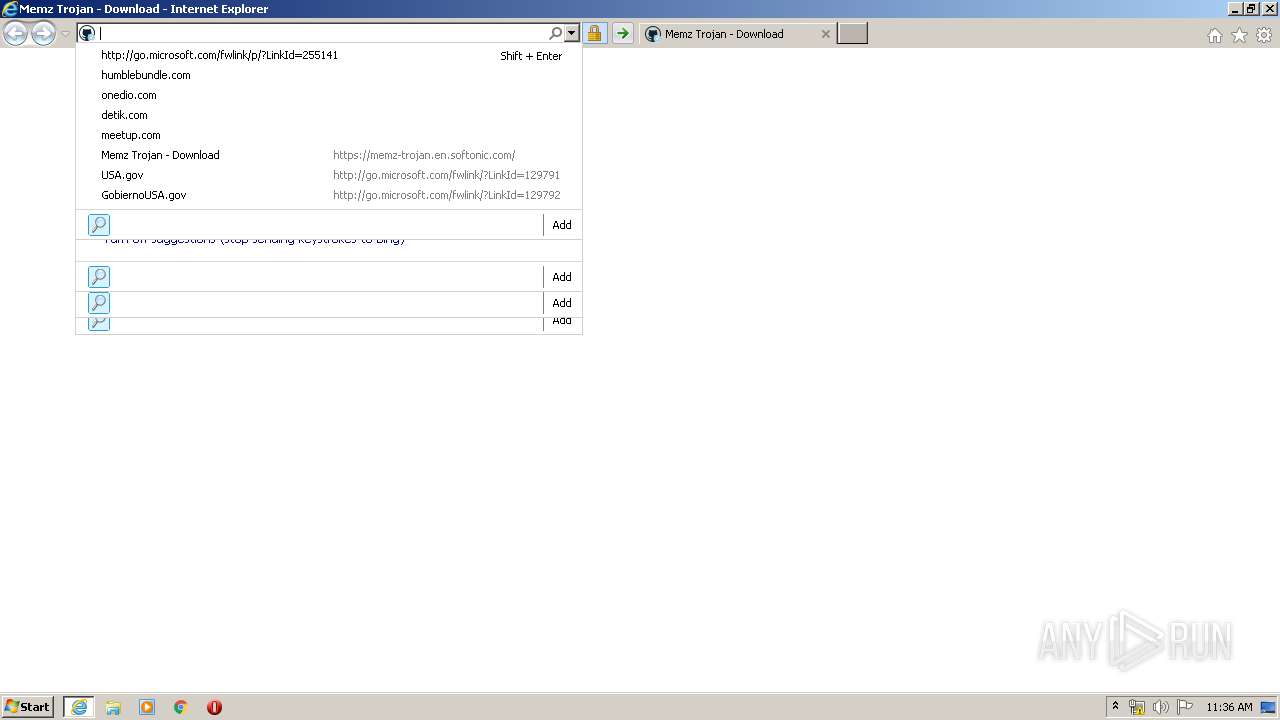Click the magnifier search icon in the address bar

coord(556,34)
